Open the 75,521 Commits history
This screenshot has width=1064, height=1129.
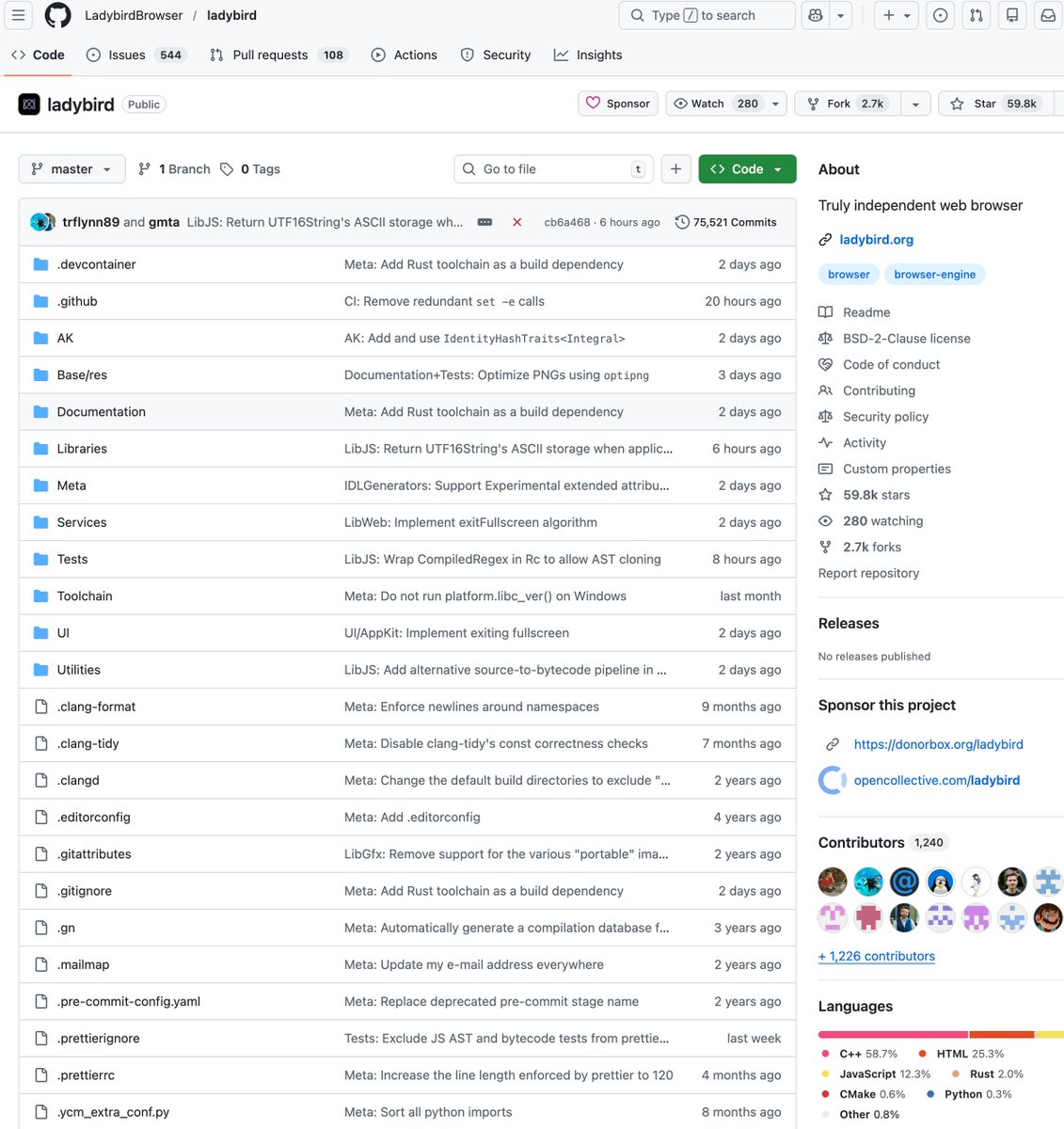click(726, 222)
